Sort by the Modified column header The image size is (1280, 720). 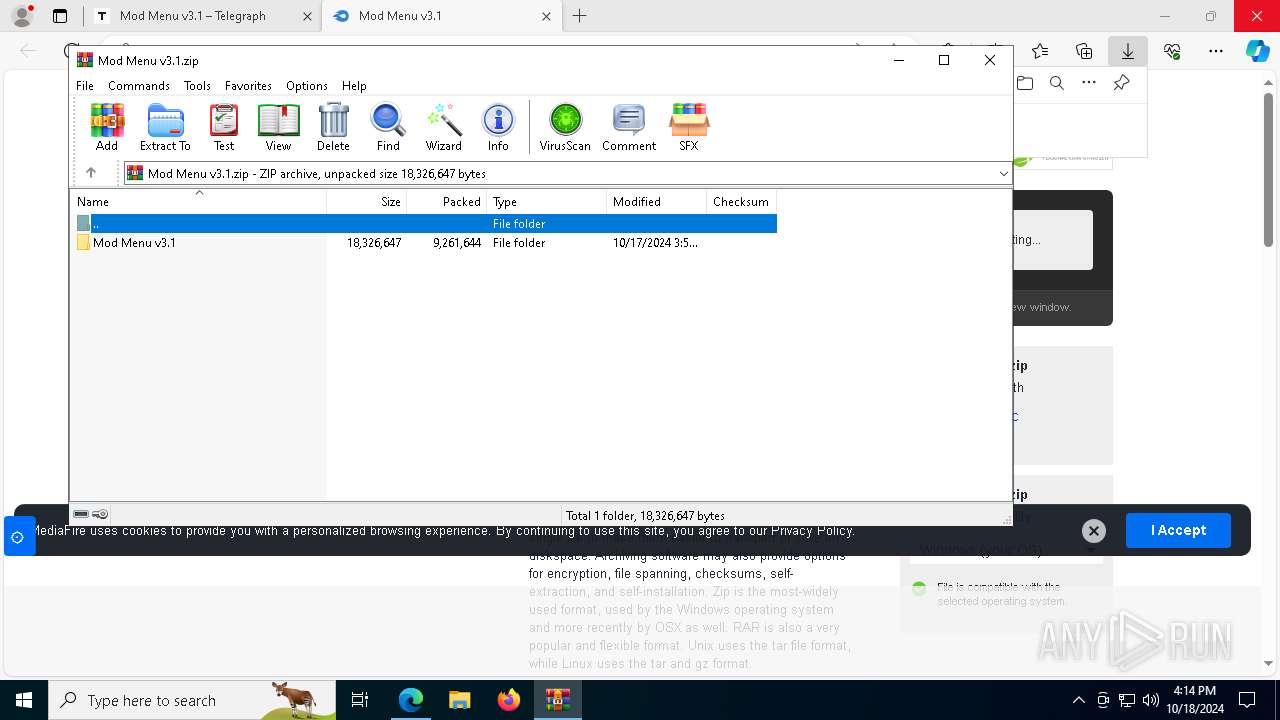click(656, 202)
